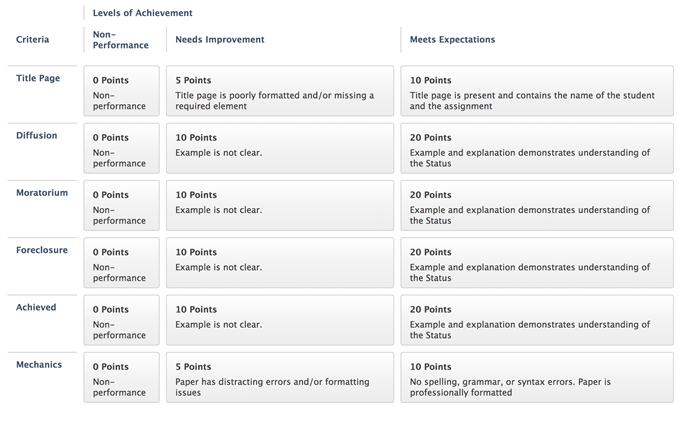Click 0 Points cell in Foreclosure row

121,263
